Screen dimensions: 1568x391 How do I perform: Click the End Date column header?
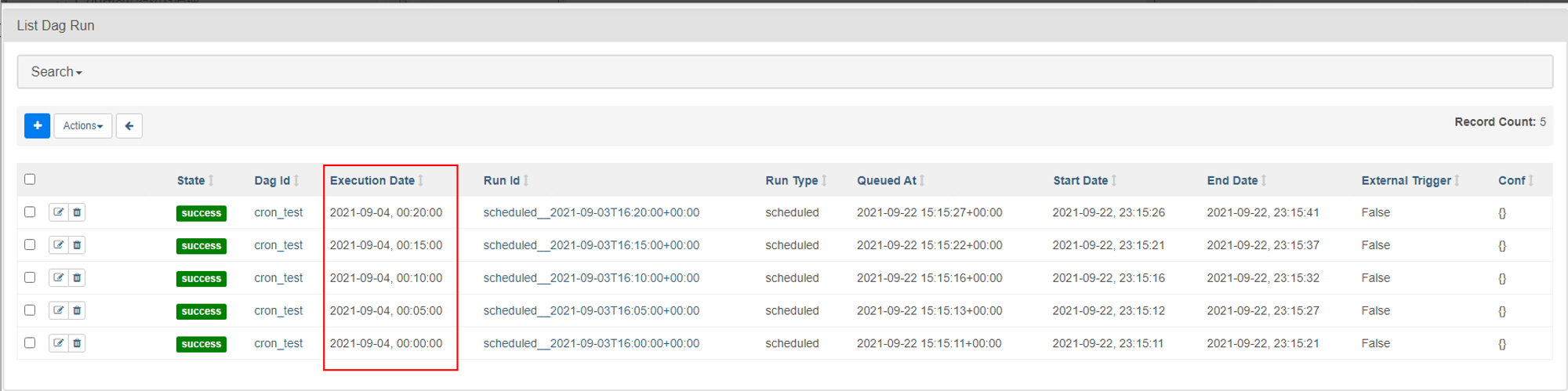tap(1232, 180)
